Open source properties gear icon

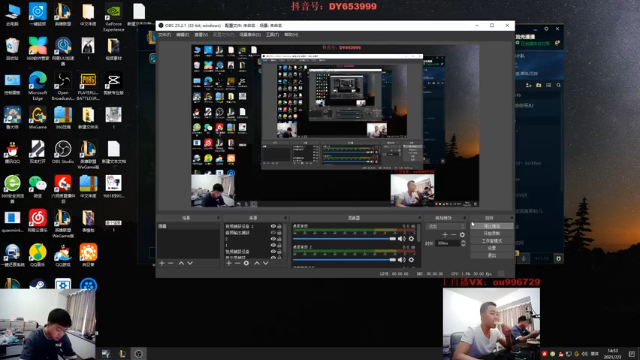pyautogui.click(x=246, y=263)
